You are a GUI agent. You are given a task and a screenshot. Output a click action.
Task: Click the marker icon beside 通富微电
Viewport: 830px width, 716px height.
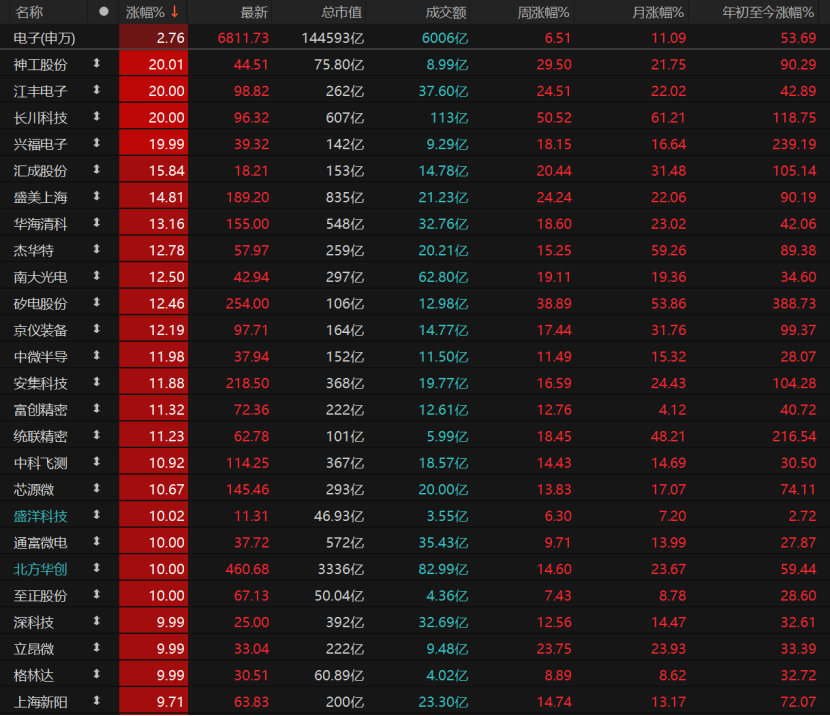[96, 541]
